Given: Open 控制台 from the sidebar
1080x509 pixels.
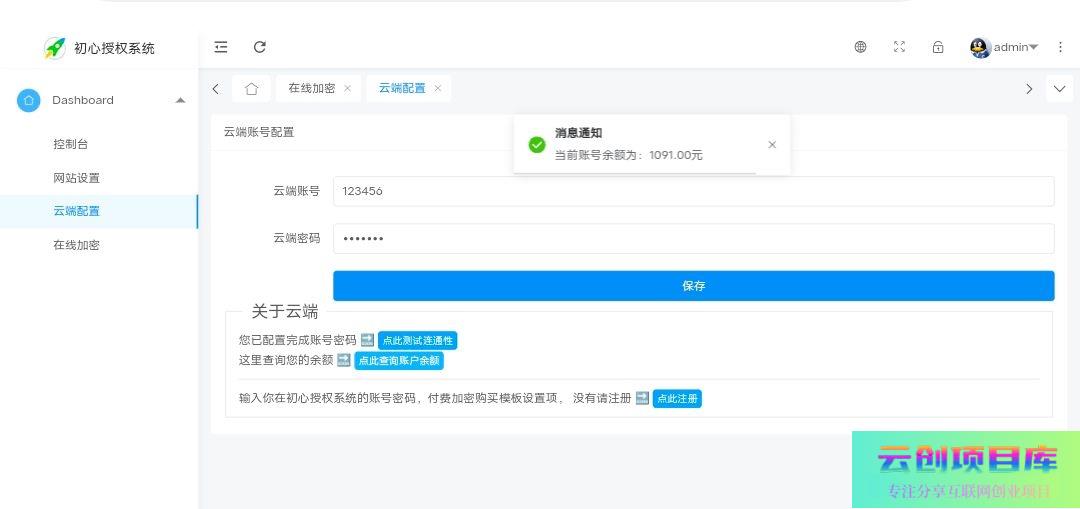Looking at the screenshot, I should coord(70,144).
